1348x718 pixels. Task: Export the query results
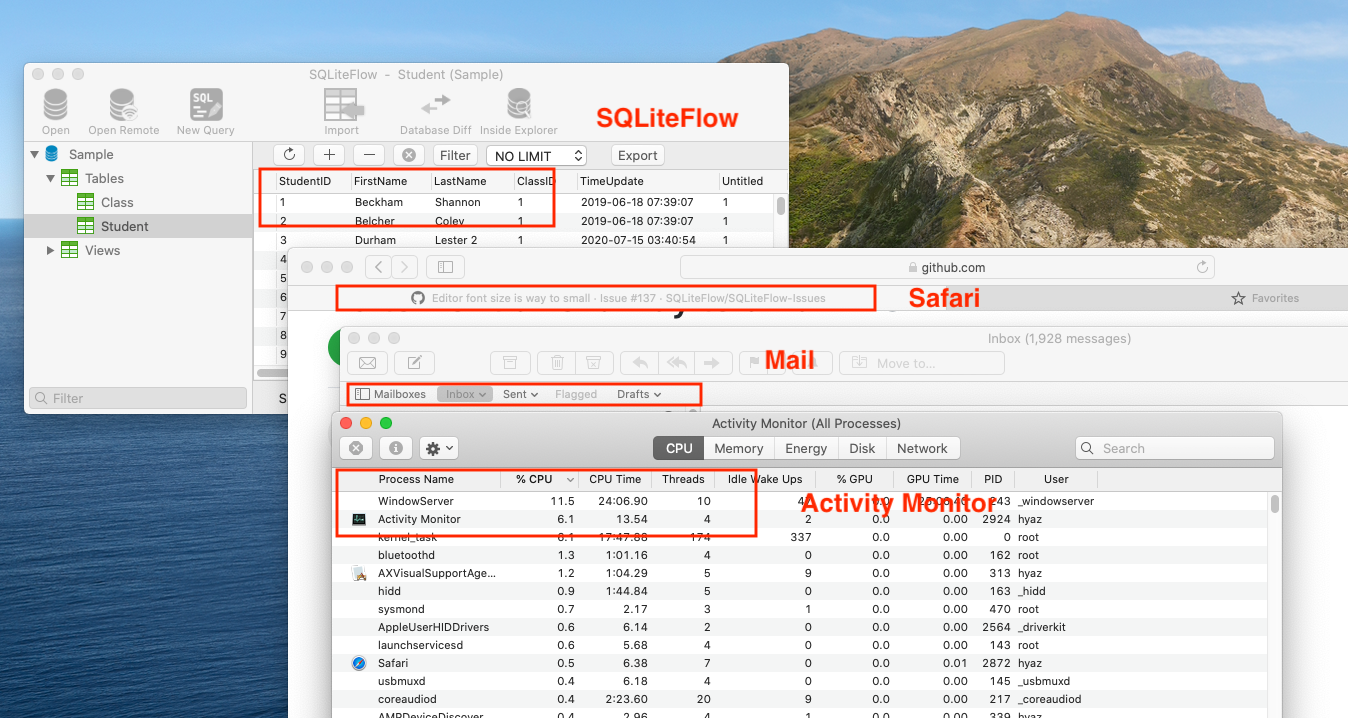pos(637,155)
